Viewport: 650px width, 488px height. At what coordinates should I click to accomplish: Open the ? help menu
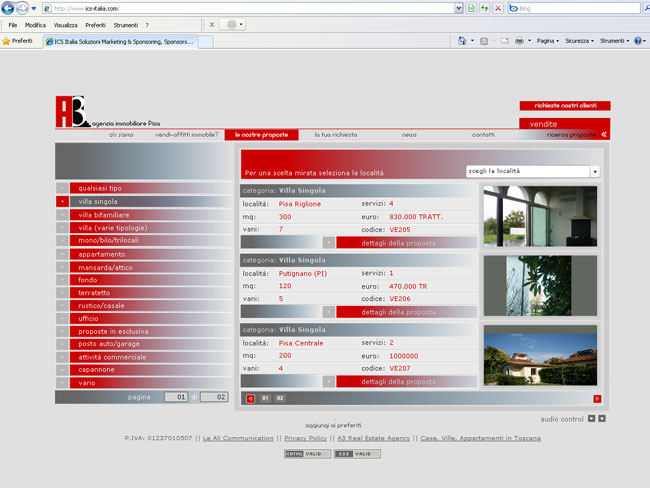pos(147,25)
